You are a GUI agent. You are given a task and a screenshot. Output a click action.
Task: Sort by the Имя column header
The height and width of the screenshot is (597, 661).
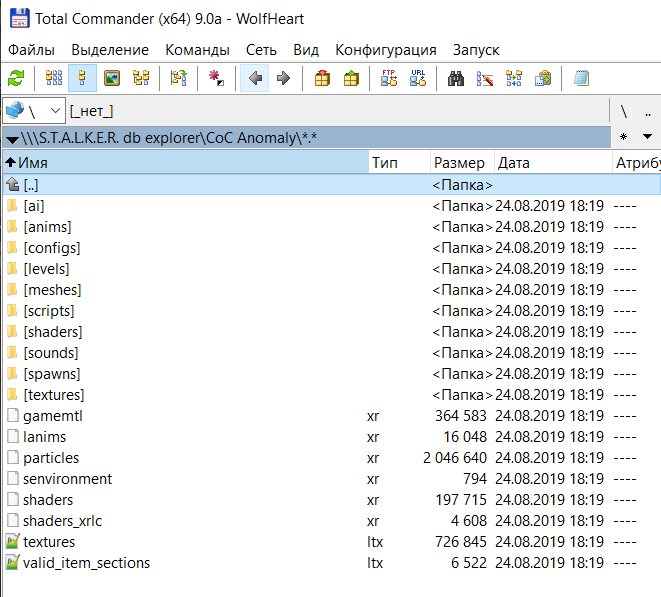pos(186,163)
